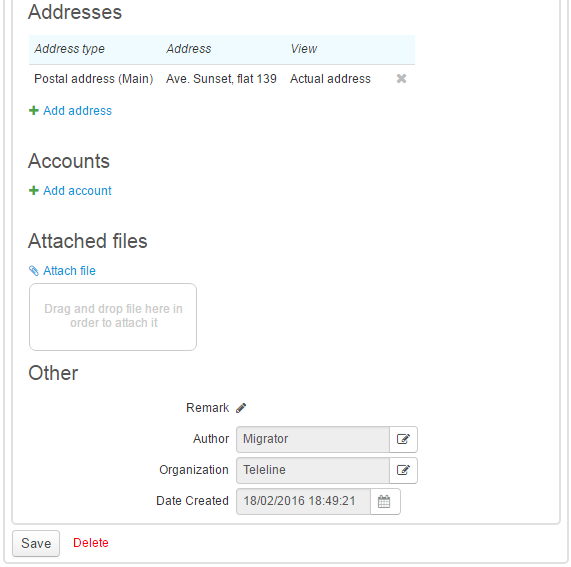This screenshot has height=567, width=571.
Task: Select the Postal address (Main) cell
Action: click(94, 79)
